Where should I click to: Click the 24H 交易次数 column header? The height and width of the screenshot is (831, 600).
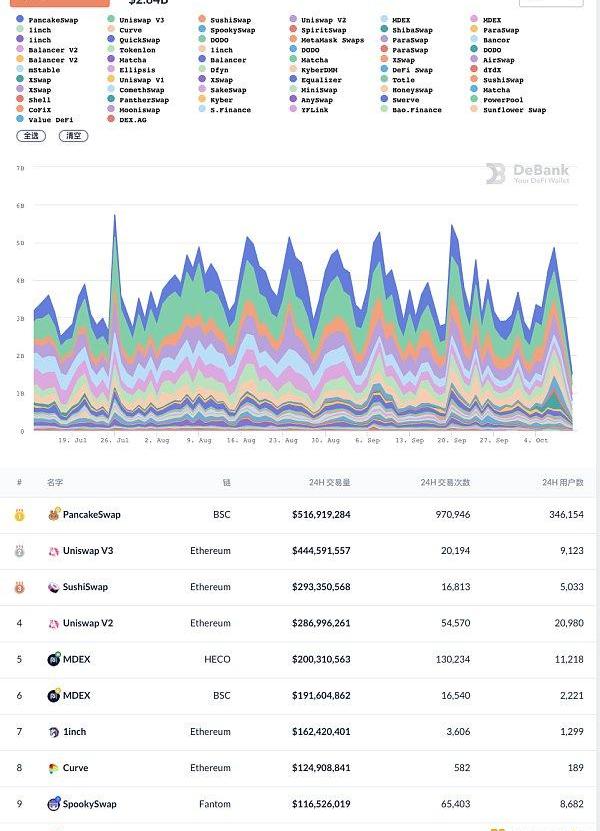[x=446, y=483]
